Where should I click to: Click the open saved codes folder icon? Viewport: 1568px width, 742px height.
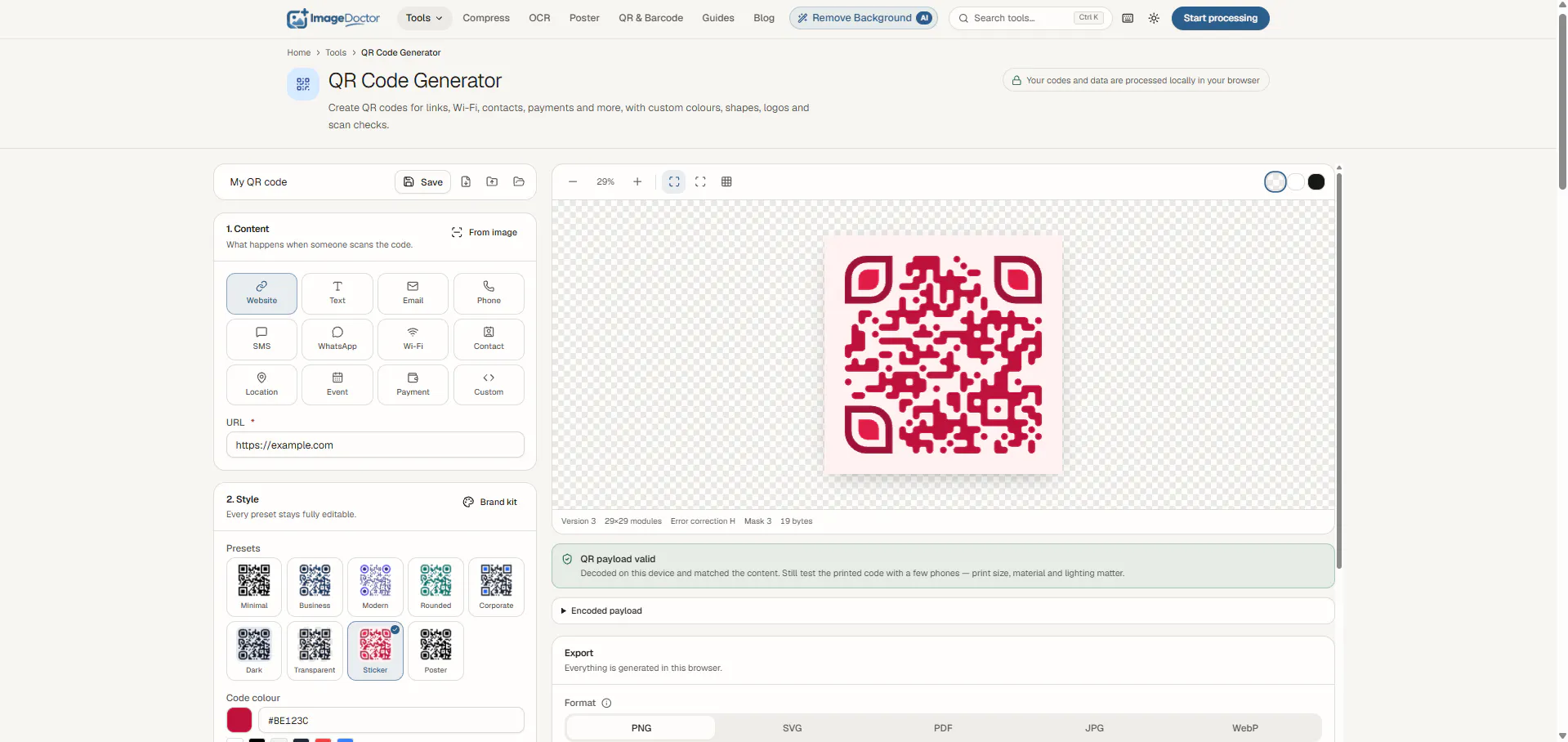pyautogui.click(x=518, y=181)
